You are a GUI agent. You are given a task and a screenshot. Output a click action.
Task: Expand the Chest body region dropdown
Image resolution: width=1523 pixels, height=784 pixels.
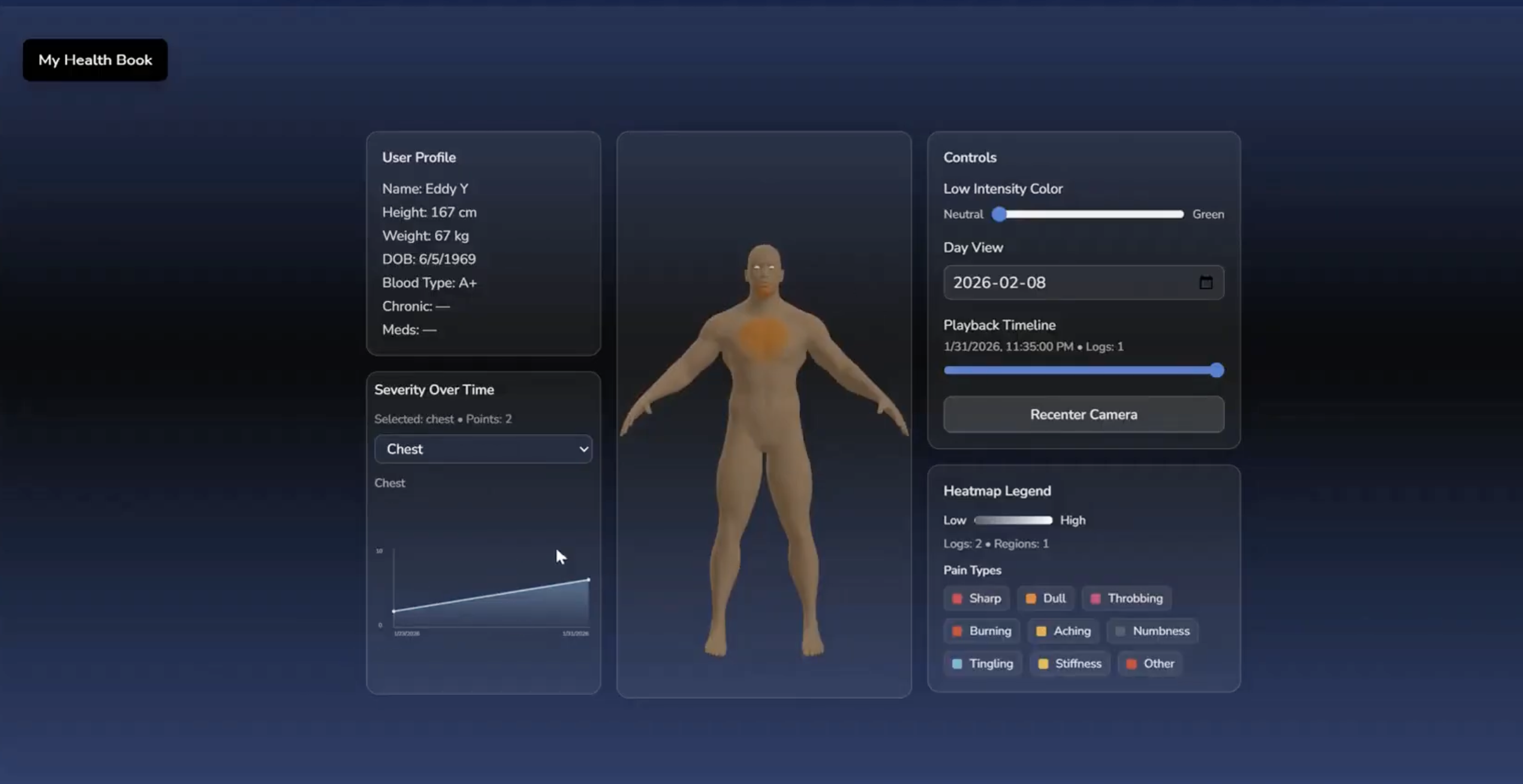(x=483, y=449)
